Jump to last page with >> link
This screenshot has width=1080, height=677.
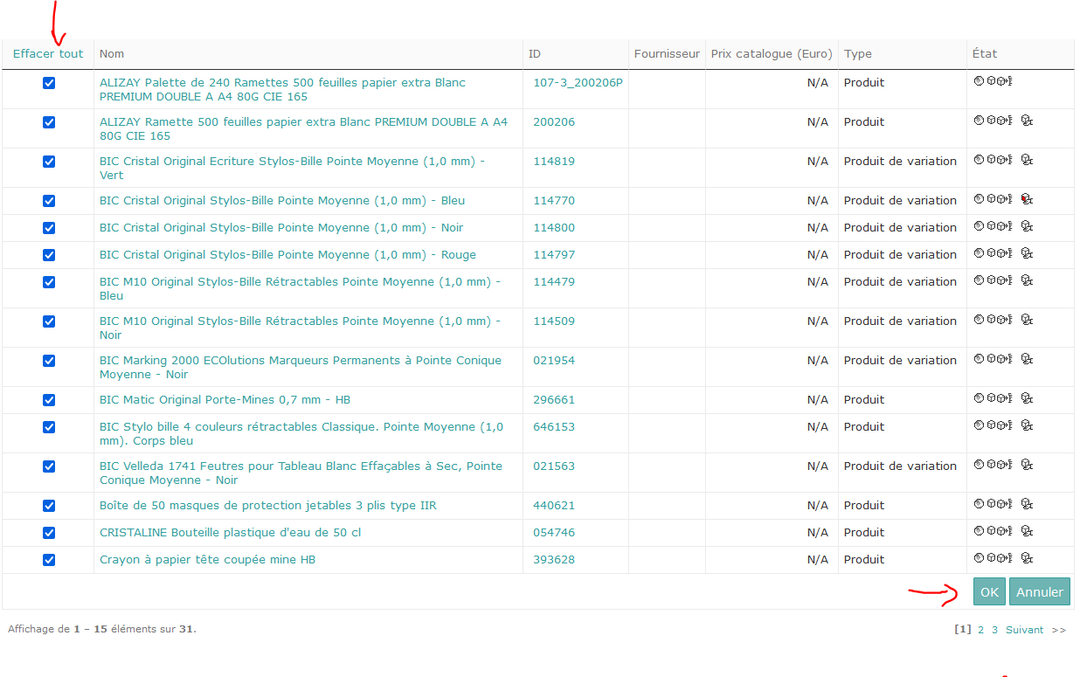pyautogui.click(x=1059, y=629)
